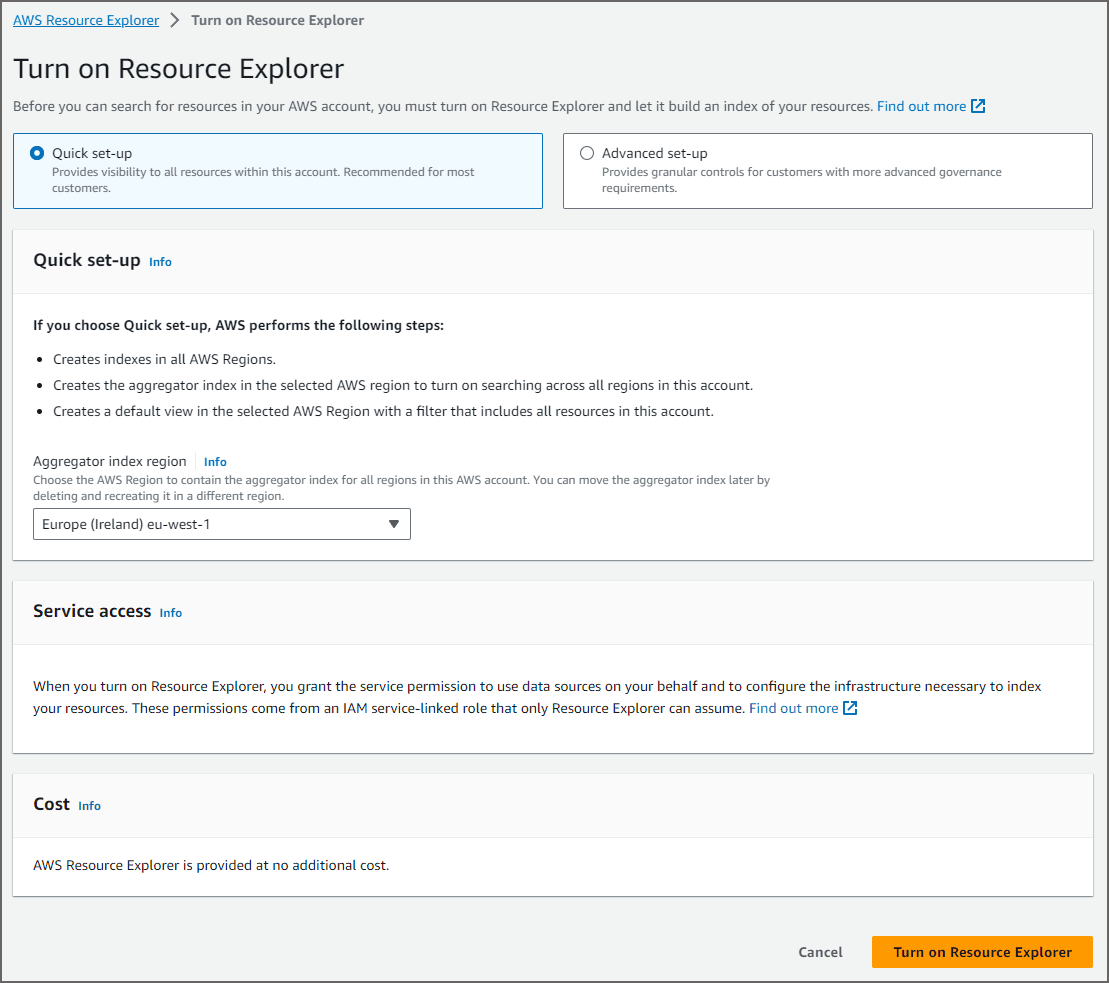Click the dropdown arrow for eu-west-1 region
Viewport: 1109px width, 983px height.
394,524
